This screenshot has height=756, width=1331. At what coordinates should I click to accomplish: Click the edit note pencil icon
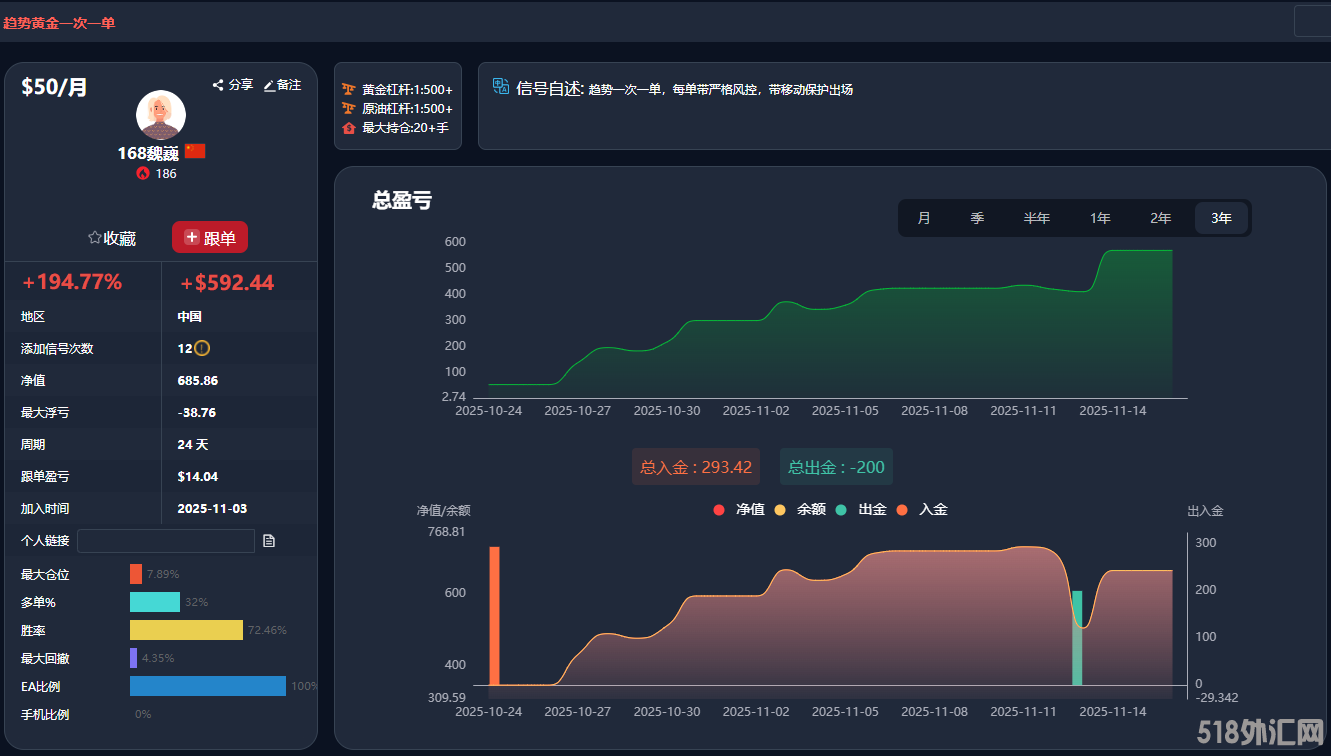point(268,86)
